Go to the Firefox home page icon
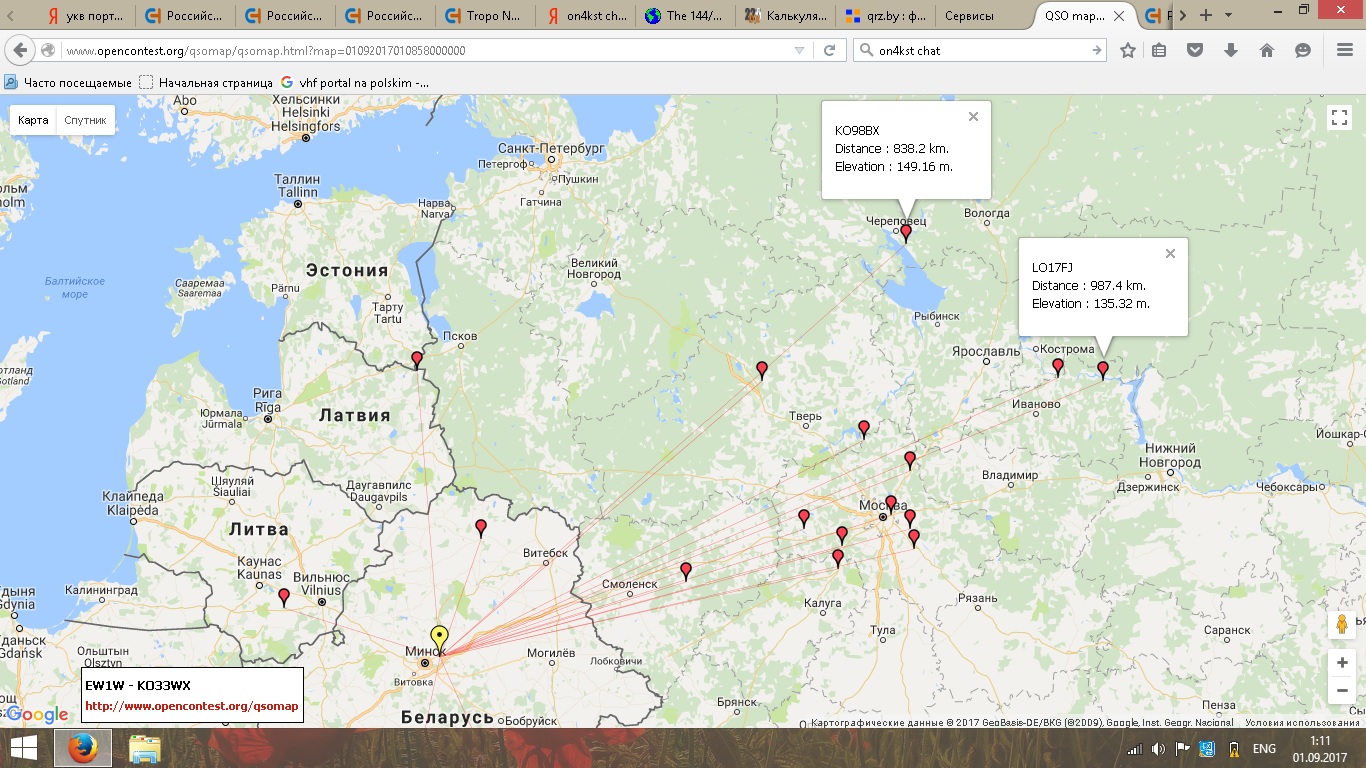The width and height of the screenshot is (1366, 768). (x=1267, y=50)
